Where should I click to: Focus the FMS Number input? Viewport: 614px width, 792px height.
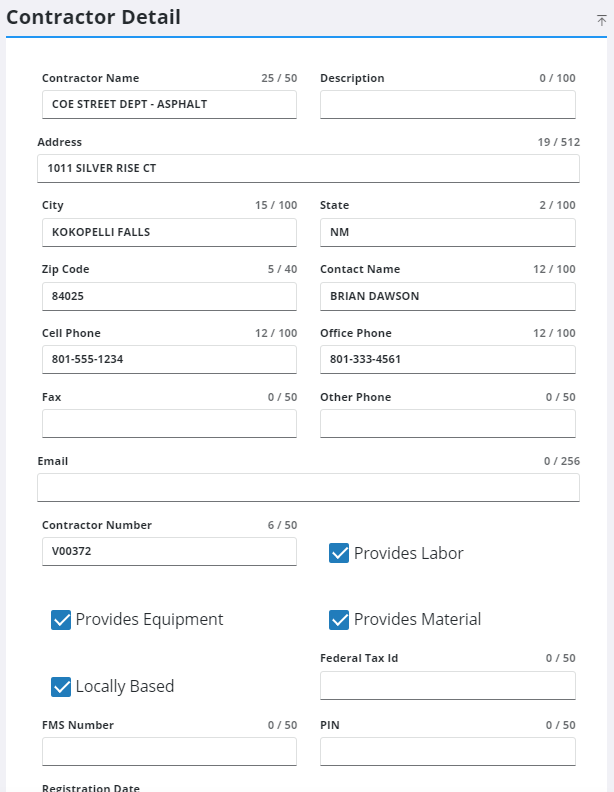tap(169, 752)
